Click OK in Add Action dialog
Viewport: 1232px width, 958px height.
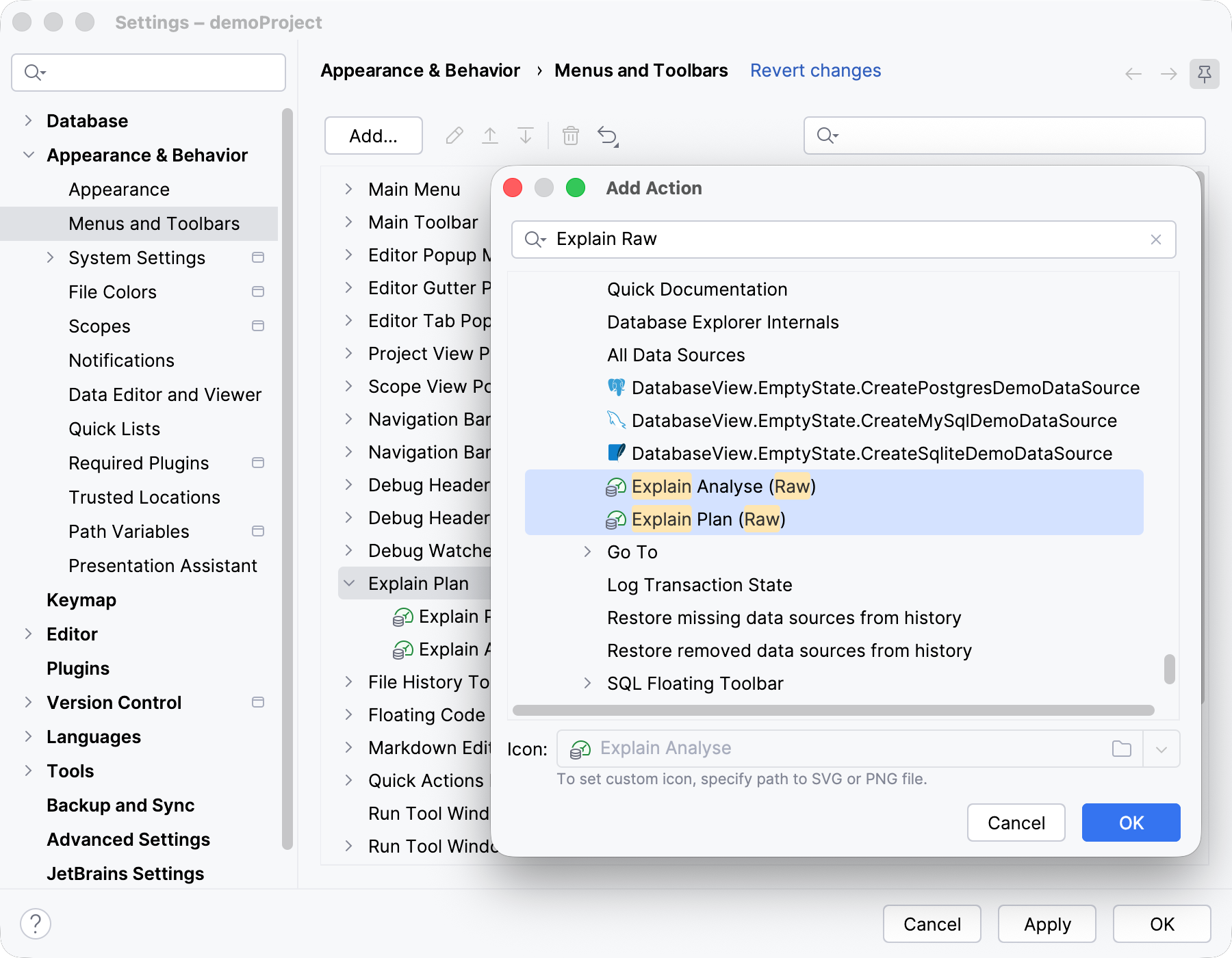coord(1131,823)
